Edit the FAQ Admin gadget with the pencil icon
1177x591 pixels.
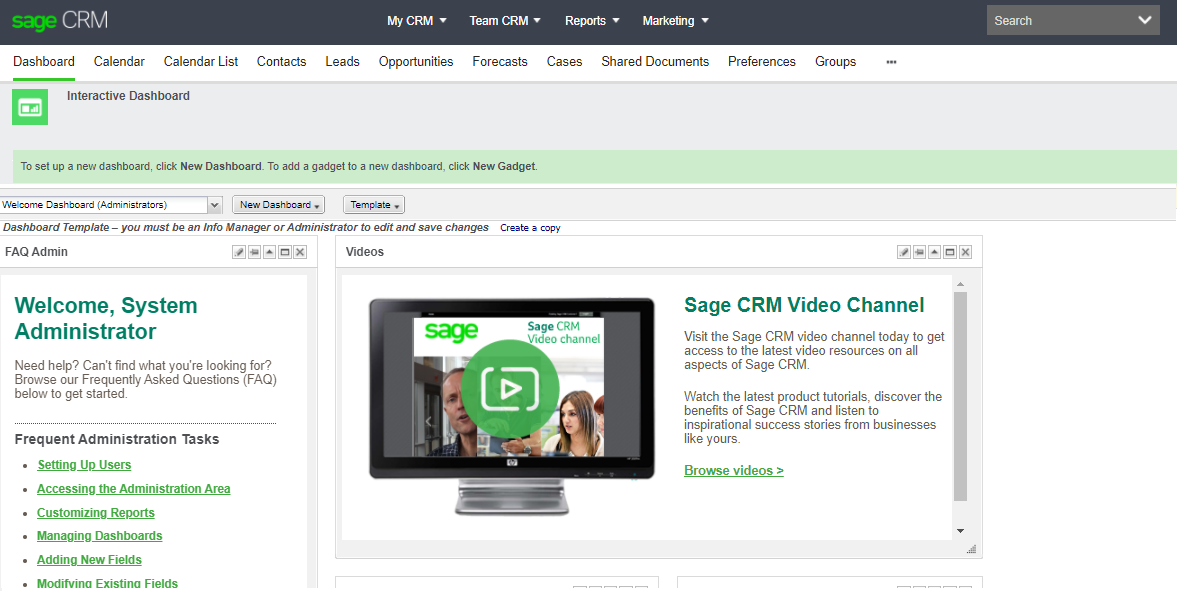coord(239,252)
